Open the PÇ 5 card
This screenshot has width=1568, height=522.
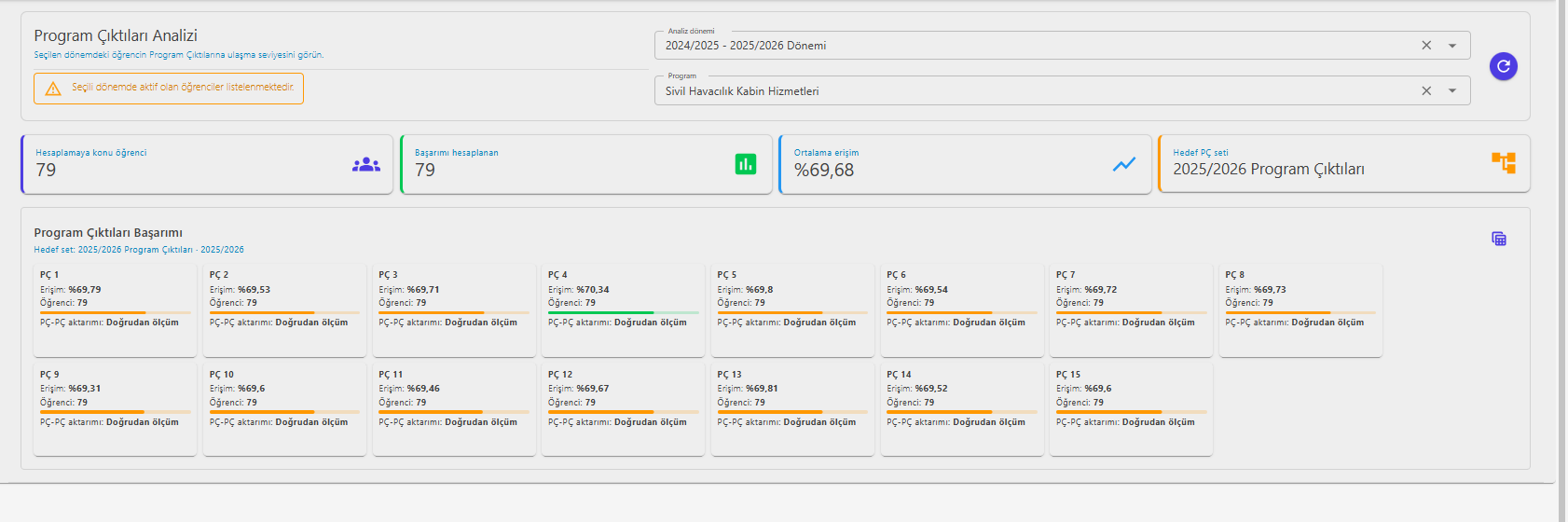(792, 310)
